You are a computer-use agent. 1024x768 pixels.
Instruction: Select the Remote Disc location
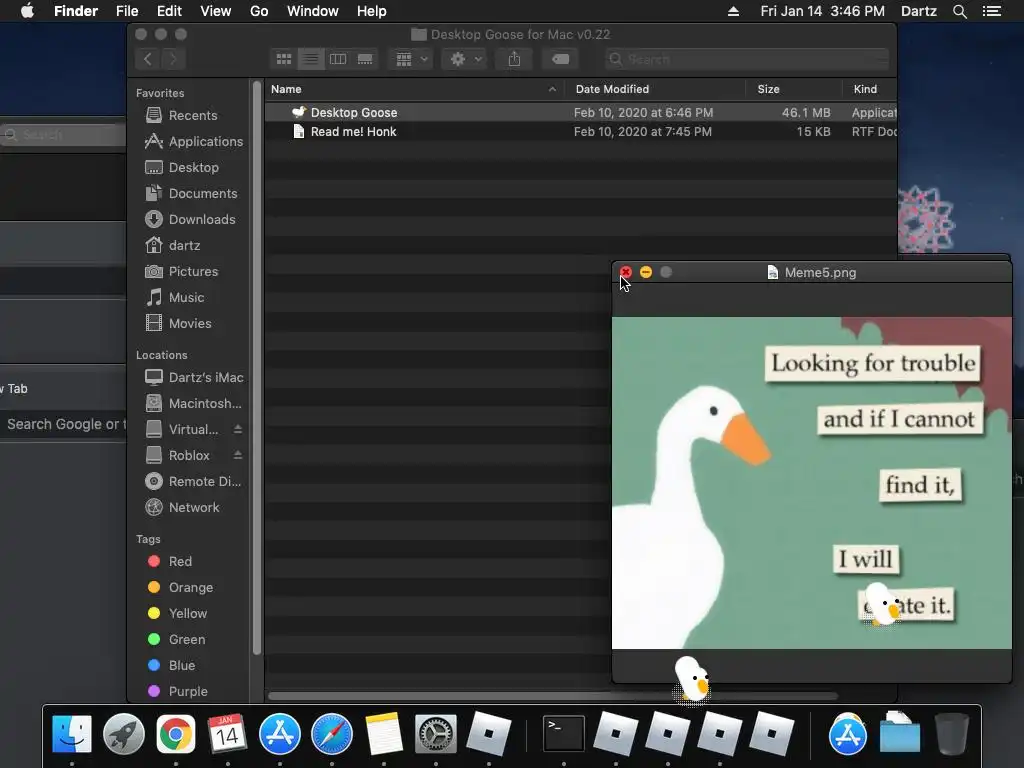(193, 481)
